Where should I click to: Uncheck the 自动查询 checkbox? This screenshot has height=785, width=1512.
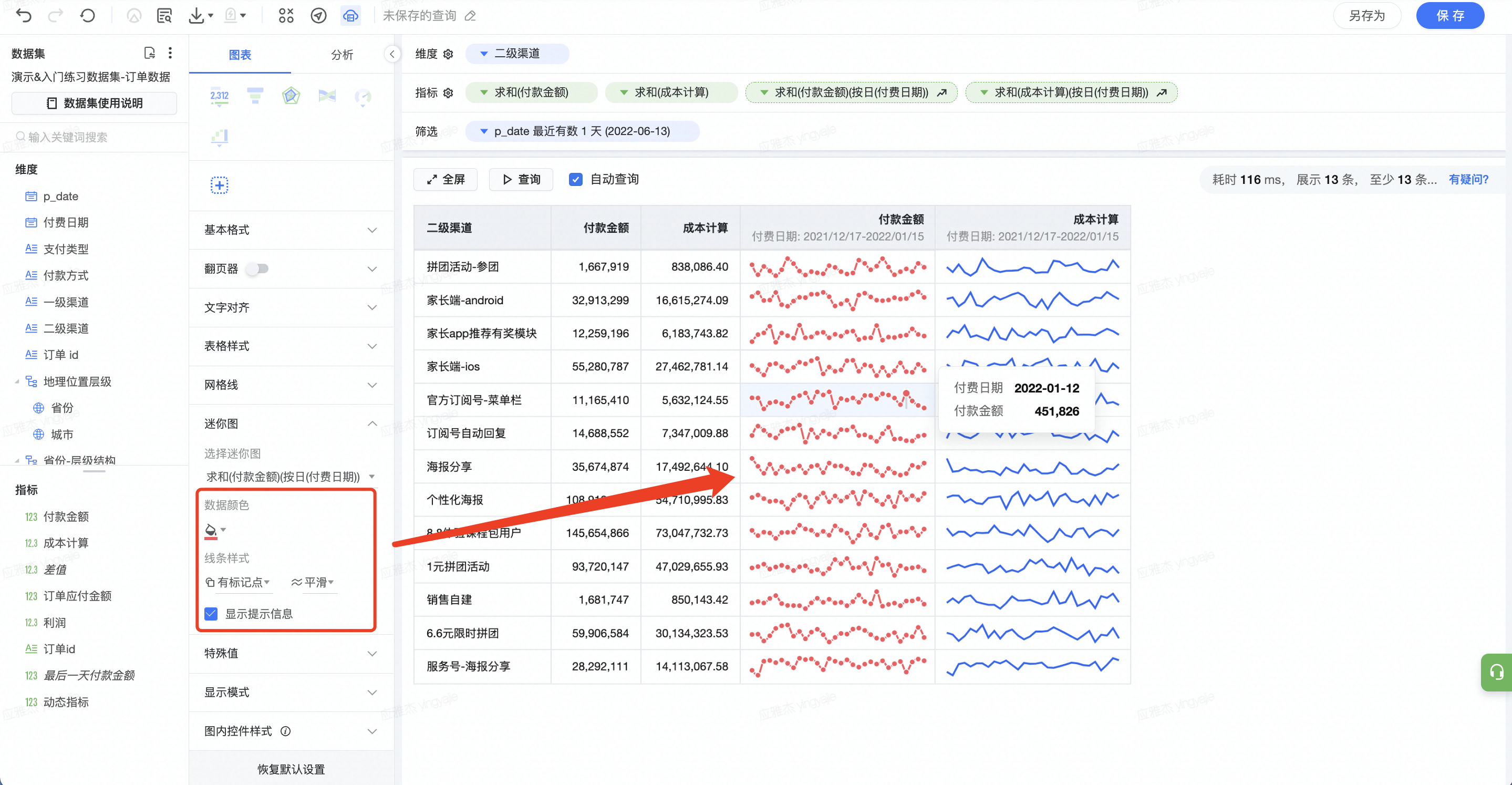(576, 179)
